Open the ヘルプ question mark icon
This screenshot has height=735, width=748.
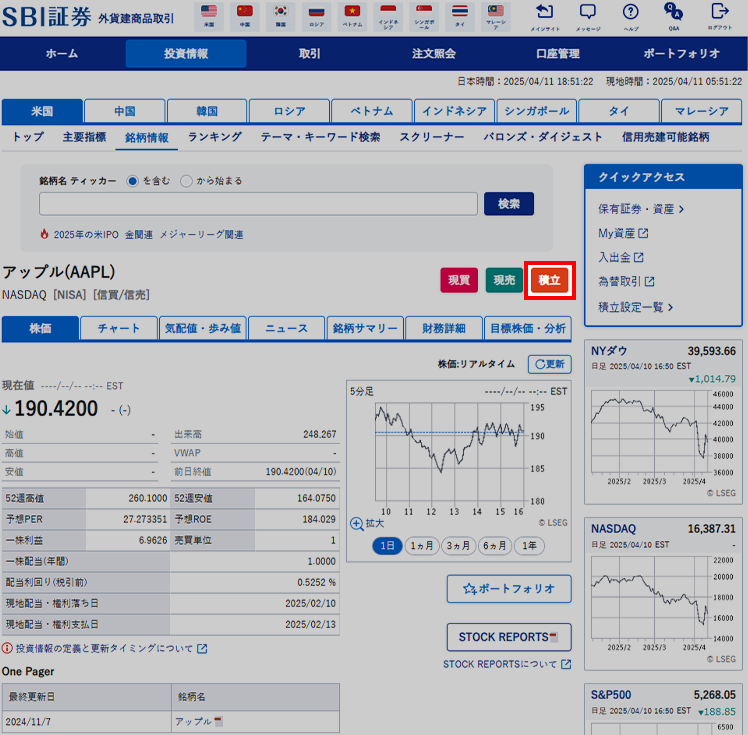pos(631,12)
